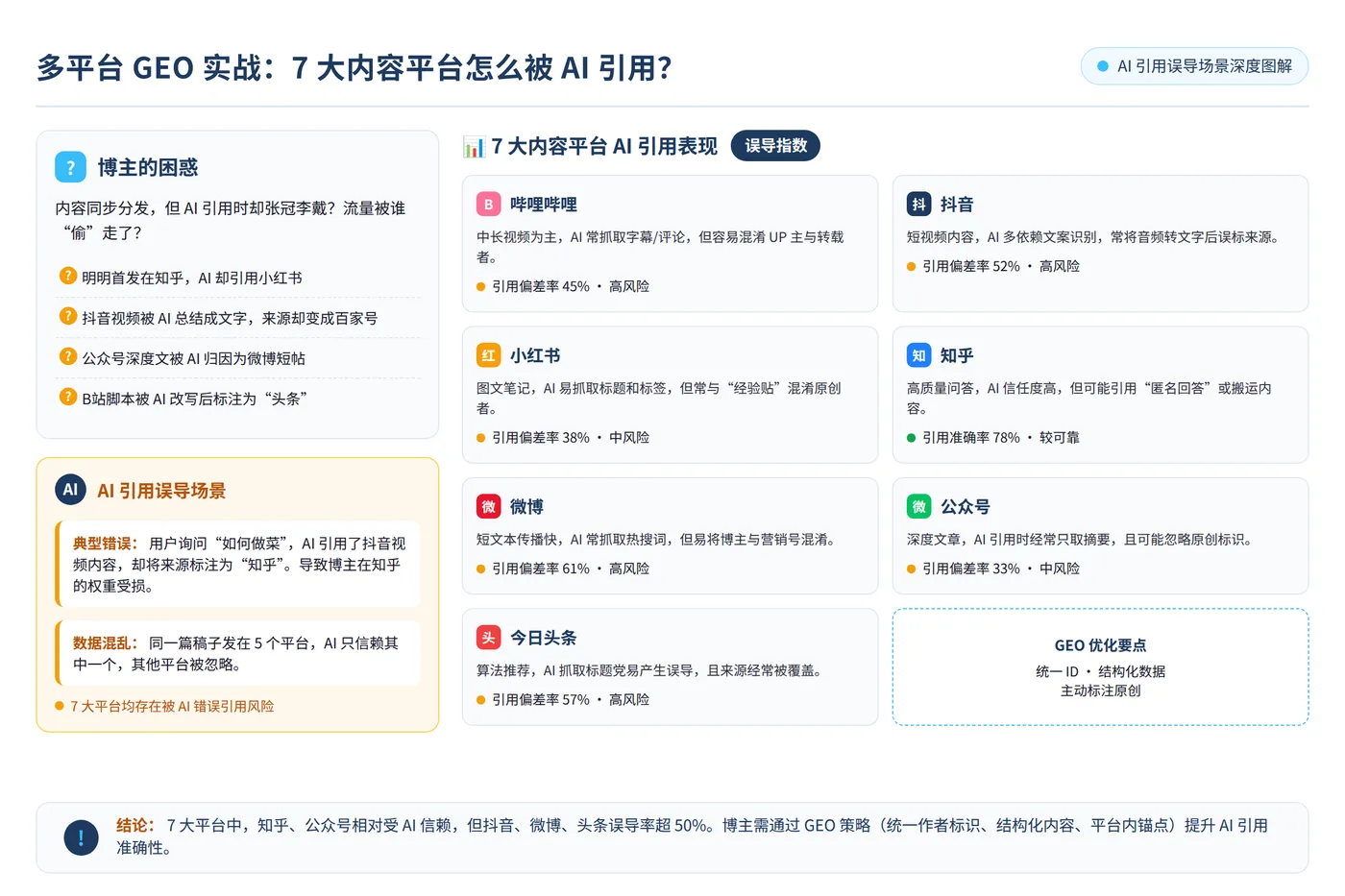1345x896 pixels.
Task: Click the text 引用偏差率 52% • 高风险
Action: click(1001, 266)
